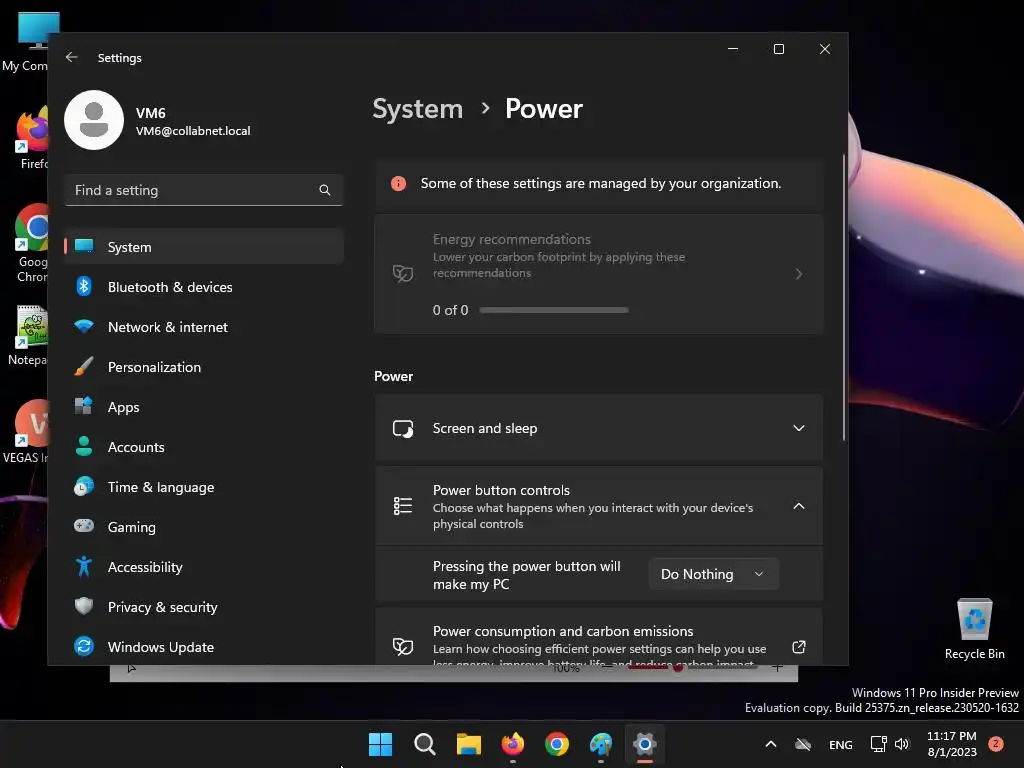Click the "0 of 0" text

click(450, 310)
